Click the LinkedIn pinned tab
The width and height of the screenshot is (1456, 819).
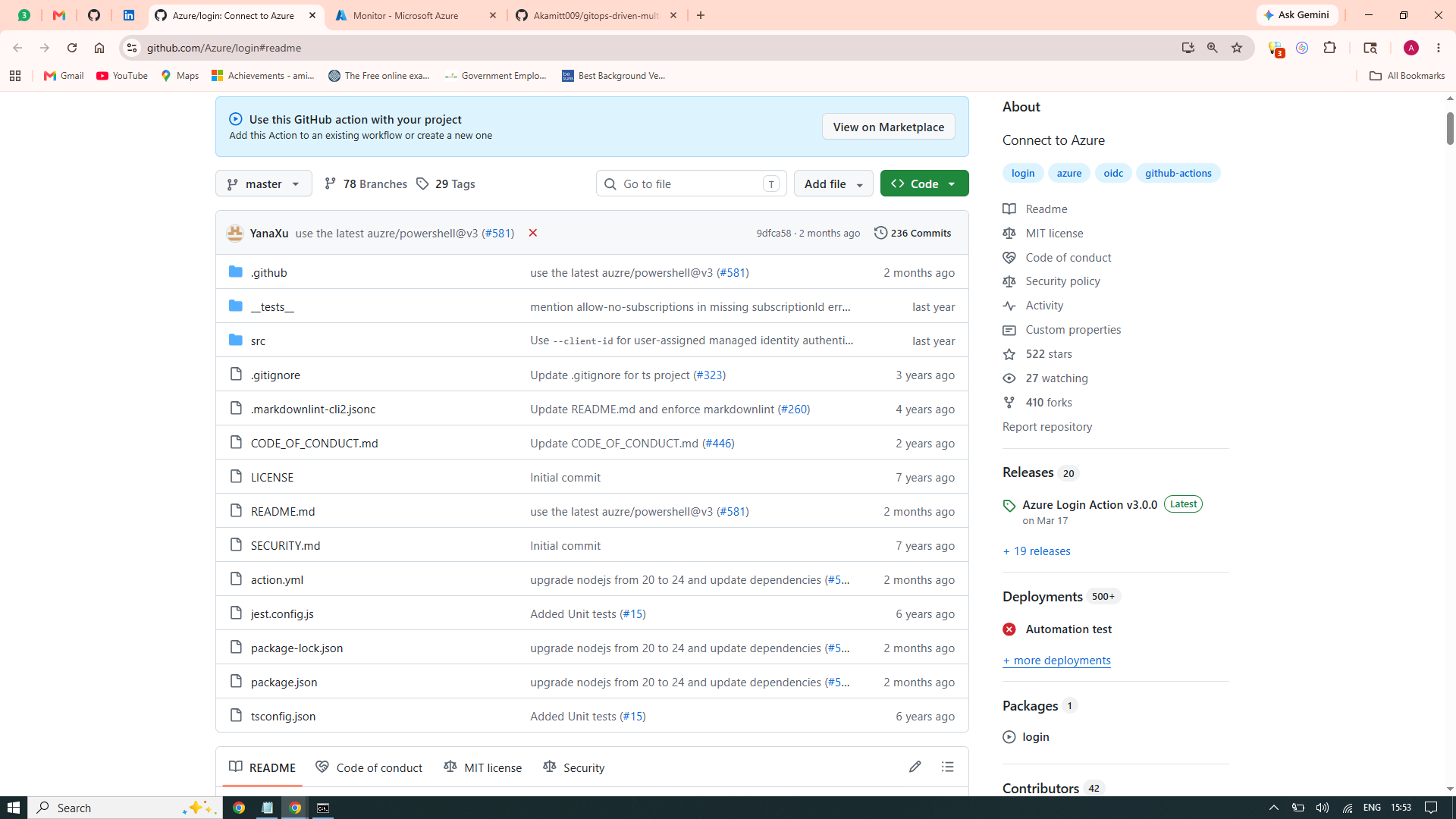click(x=129, y=15)
